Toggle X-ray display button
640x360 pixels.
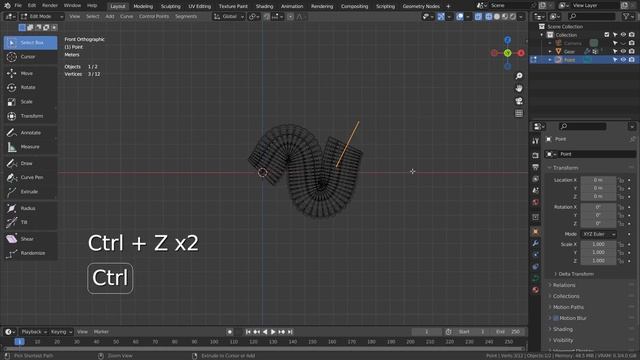coord(478,17)
